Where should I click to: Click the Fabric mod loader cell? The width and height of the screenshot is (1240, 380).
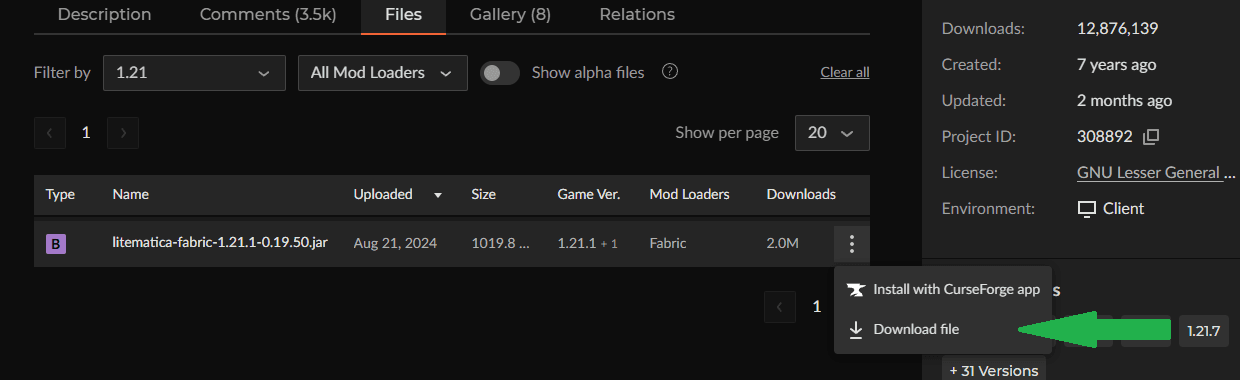[x=668, y=244]
